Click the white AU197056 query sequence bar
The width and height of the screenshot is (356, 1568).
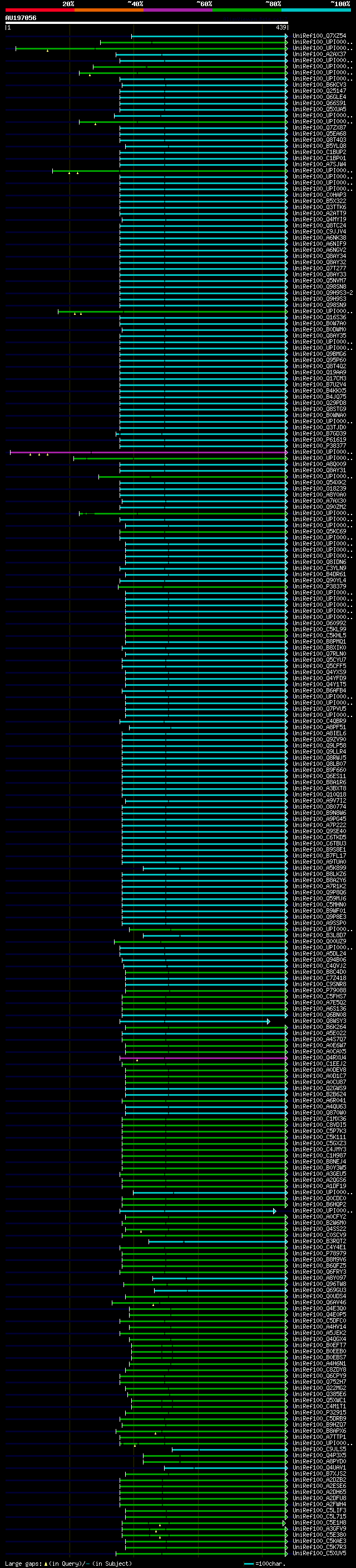pos(147,22)
